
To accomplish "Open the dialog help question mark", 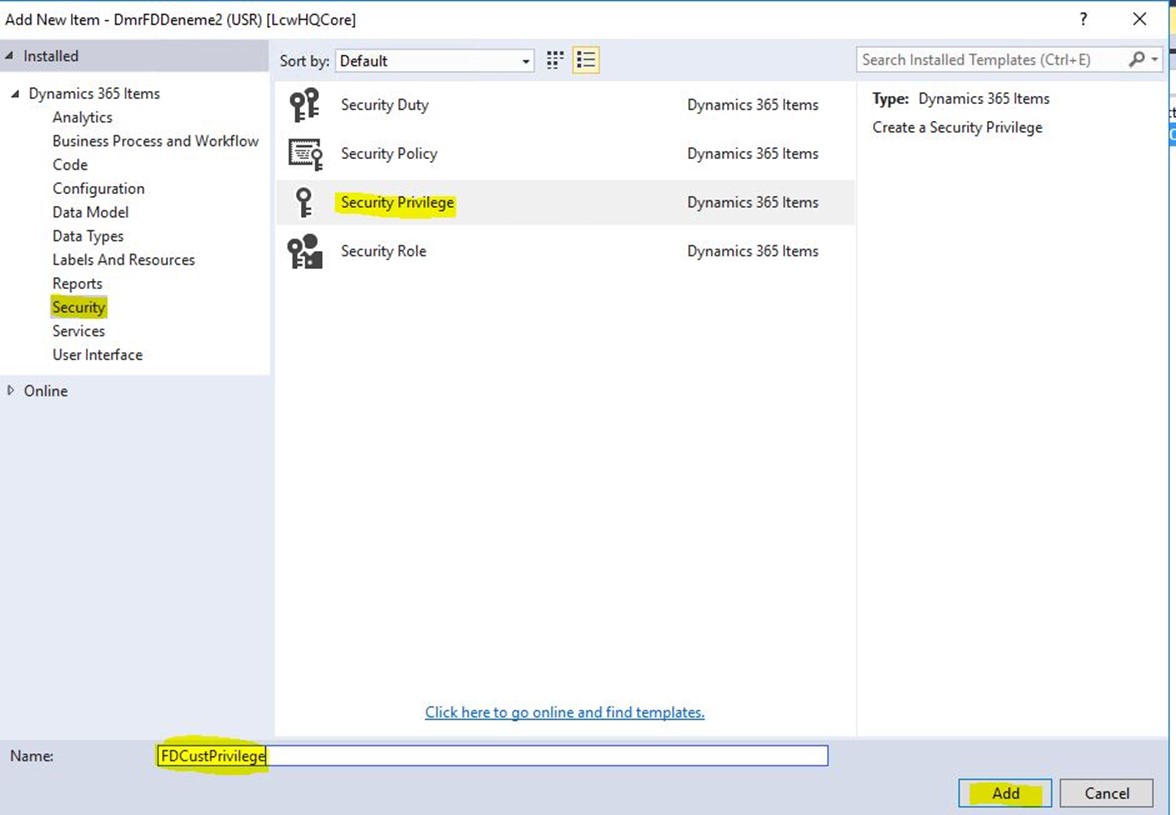I will pos(1083,19).
